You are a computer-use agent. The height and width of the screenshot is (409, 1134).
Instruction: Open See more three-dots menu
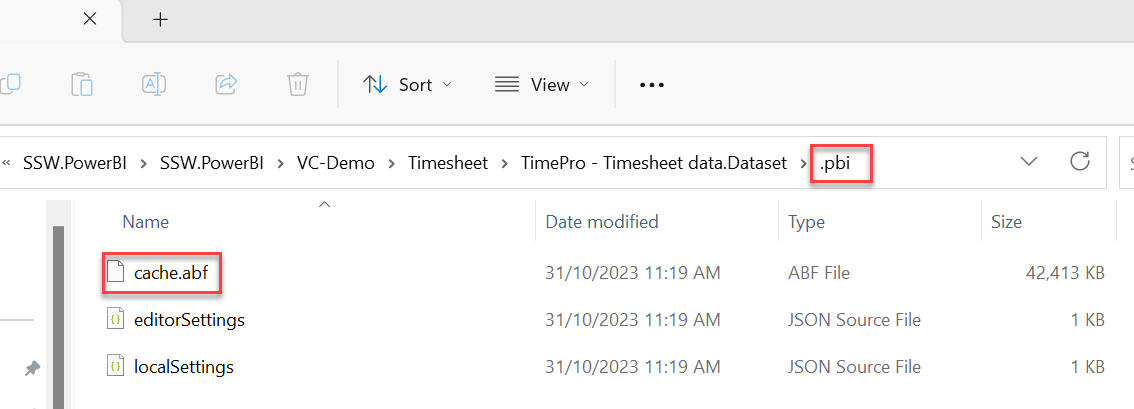point(652,85)
